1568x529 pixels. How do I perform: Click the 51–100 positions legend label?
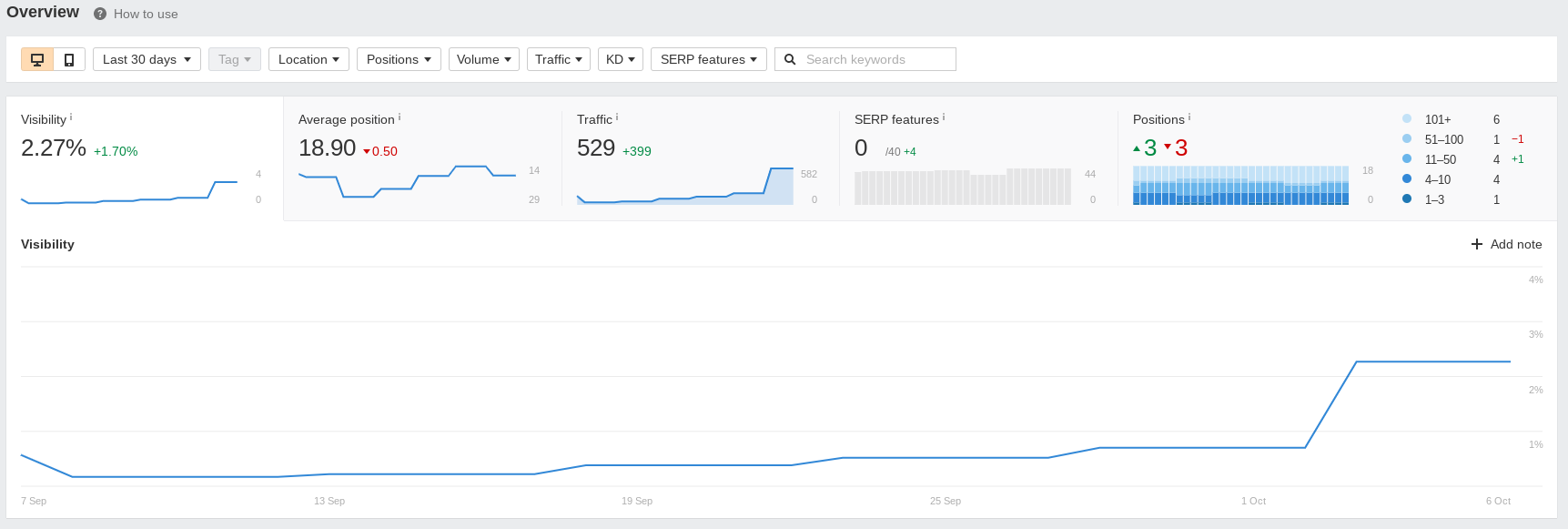click(x=1444, y=139)
